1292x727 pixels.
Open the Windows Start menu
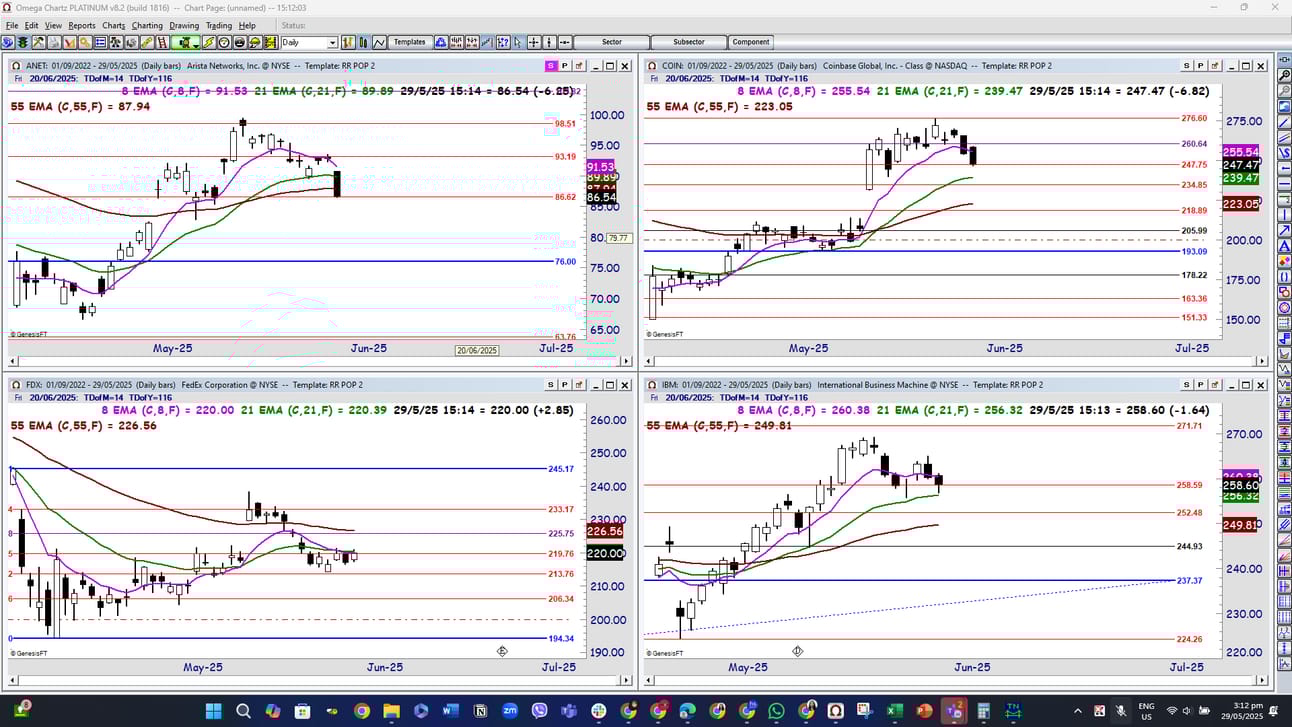point(213,711)
